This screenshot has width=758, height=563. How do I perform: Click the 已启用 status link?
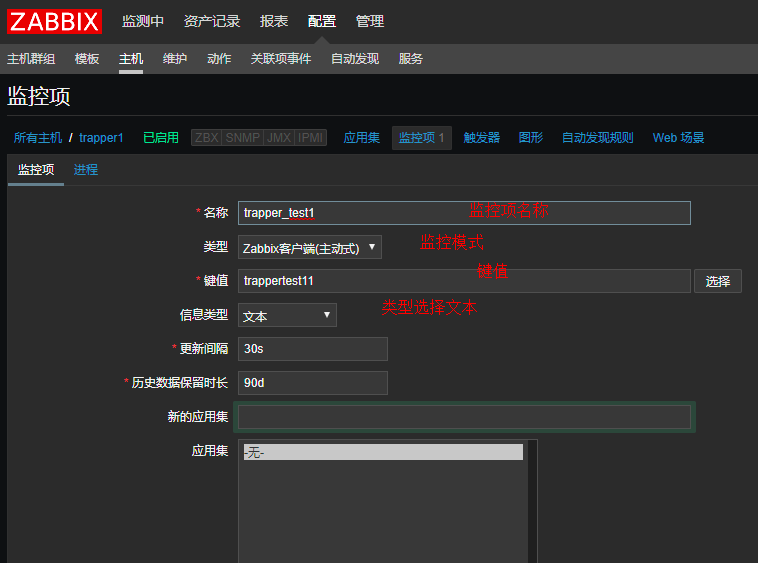(x=161, y=138)
